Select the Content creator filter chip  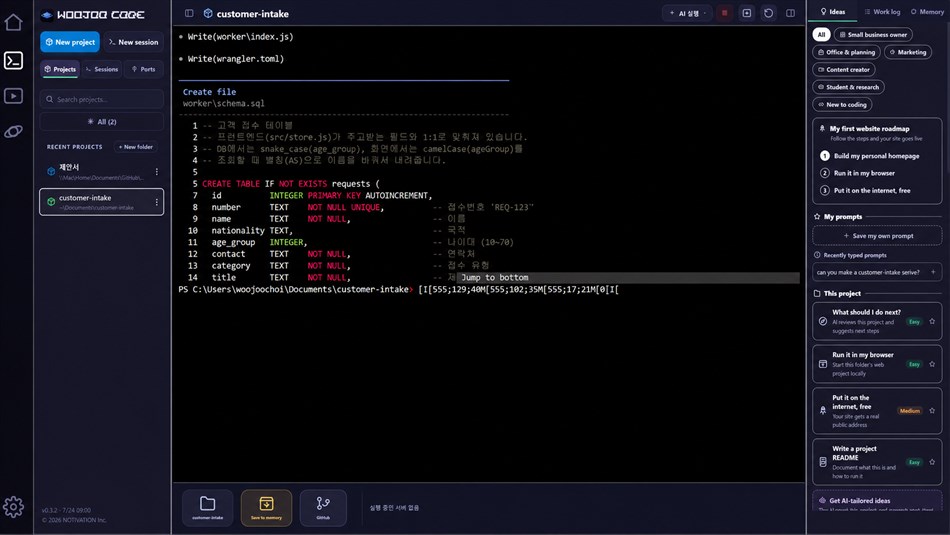pyautogui.click(x=843, y=70)
